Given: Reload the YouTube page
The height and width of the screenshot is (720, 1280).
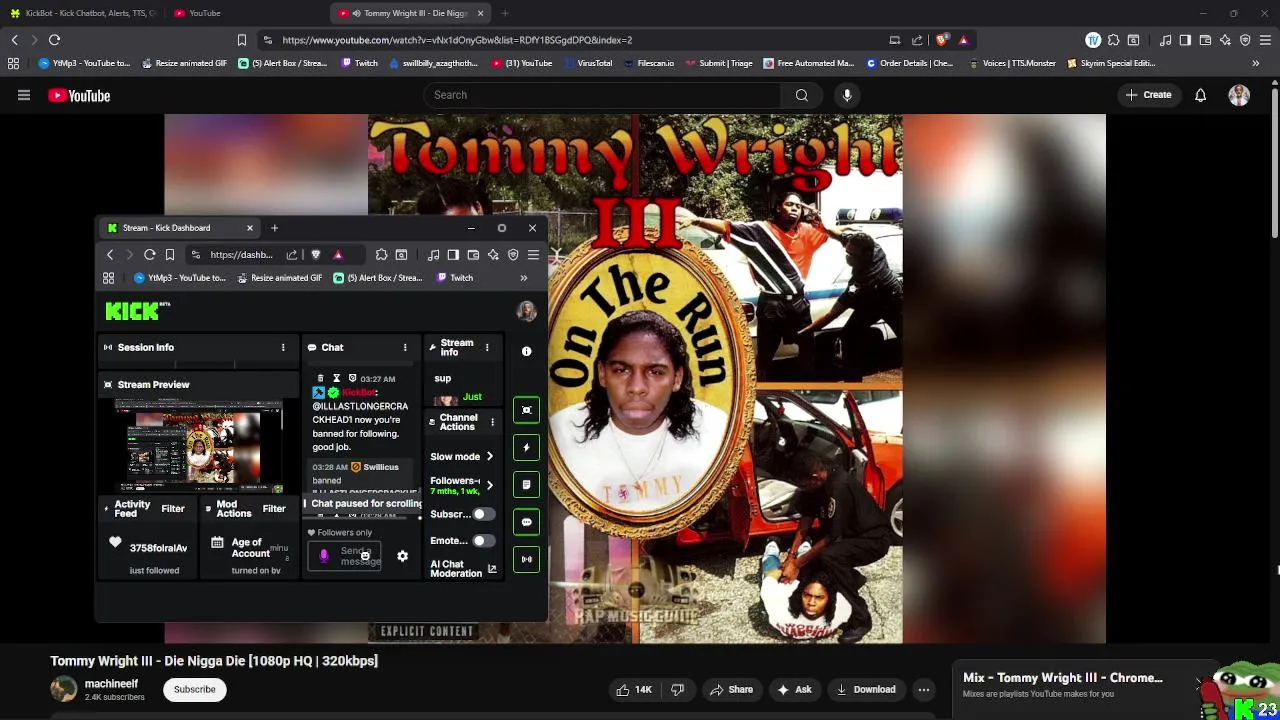Looking at the screenshot, I should (x=55, y=40).
